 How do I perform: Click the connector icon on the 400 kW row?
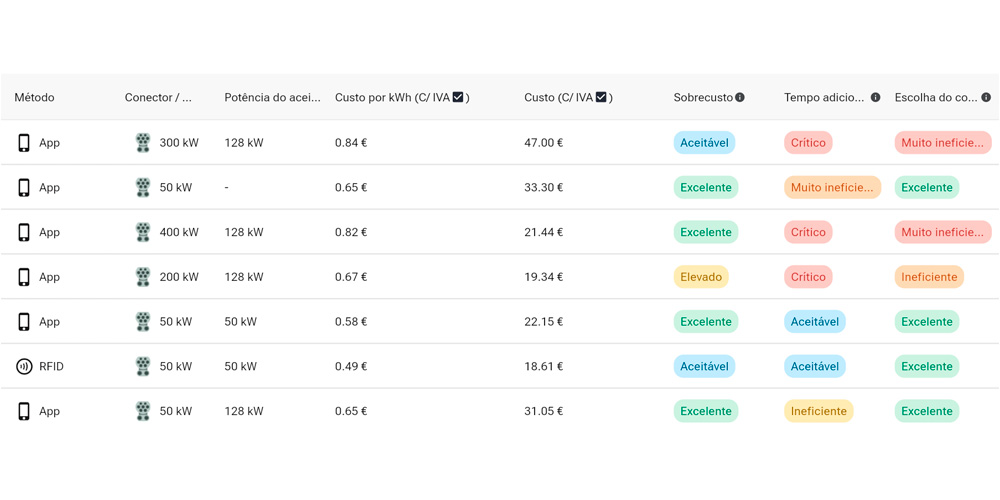pos(143,232)
